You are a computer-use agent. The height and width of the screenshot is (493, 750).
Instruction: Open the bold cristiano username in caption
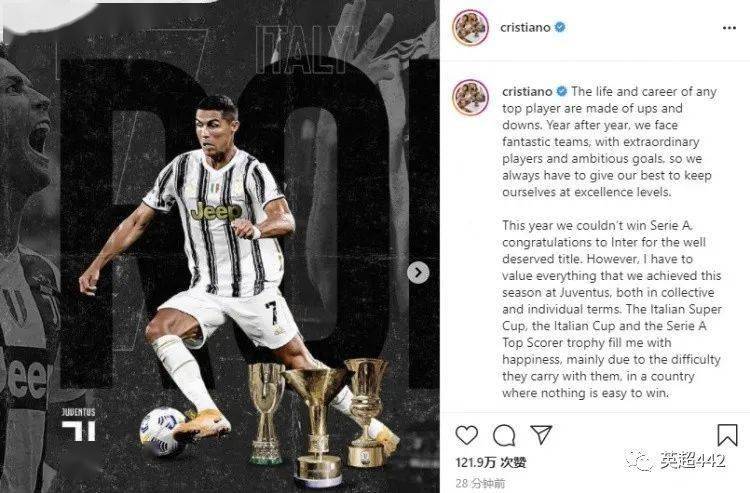click(527, 91)
